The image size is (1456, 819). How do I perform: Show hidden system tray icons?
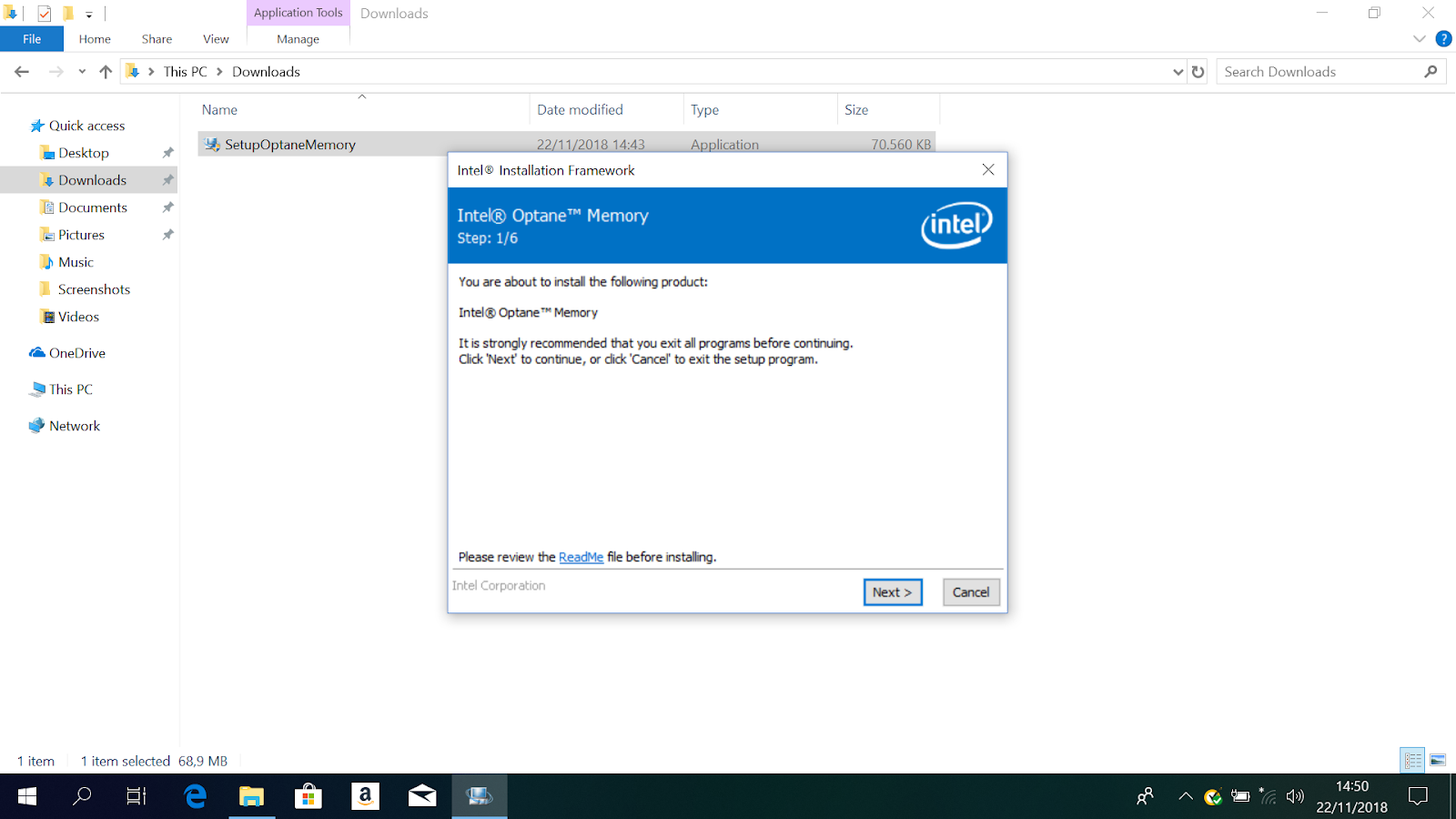coord(1185,797)
